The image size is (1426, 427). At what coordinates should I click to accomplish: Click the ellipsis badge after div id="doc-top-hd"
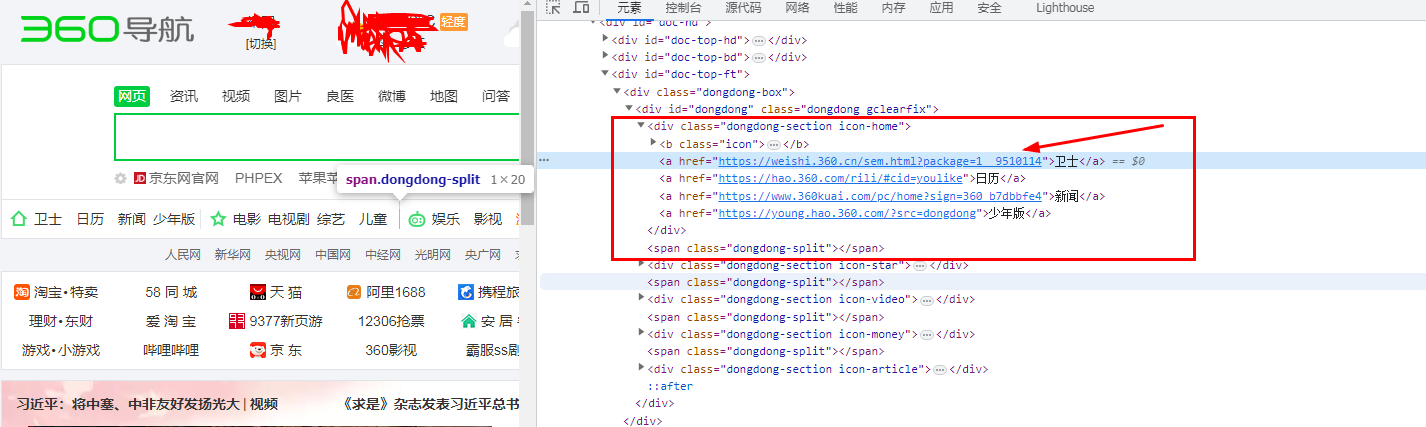759,41
